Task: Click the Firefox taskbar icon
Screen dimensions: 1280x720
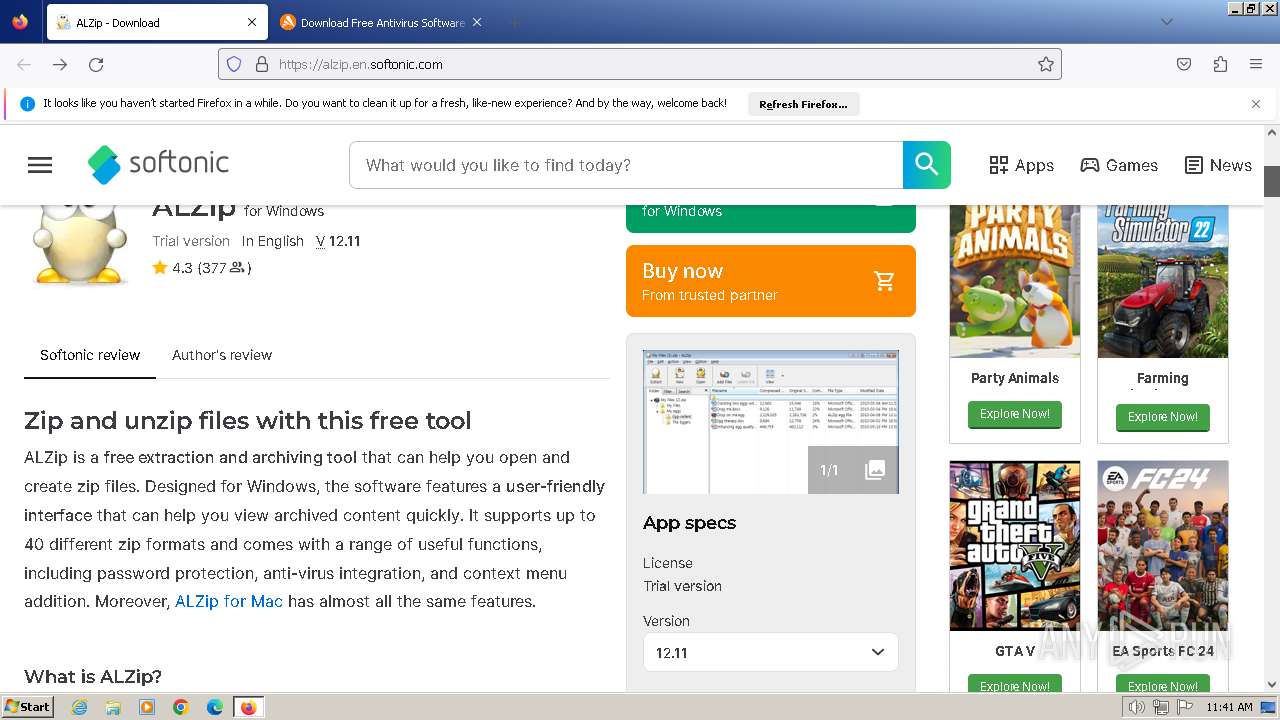Action: [249, 707]
